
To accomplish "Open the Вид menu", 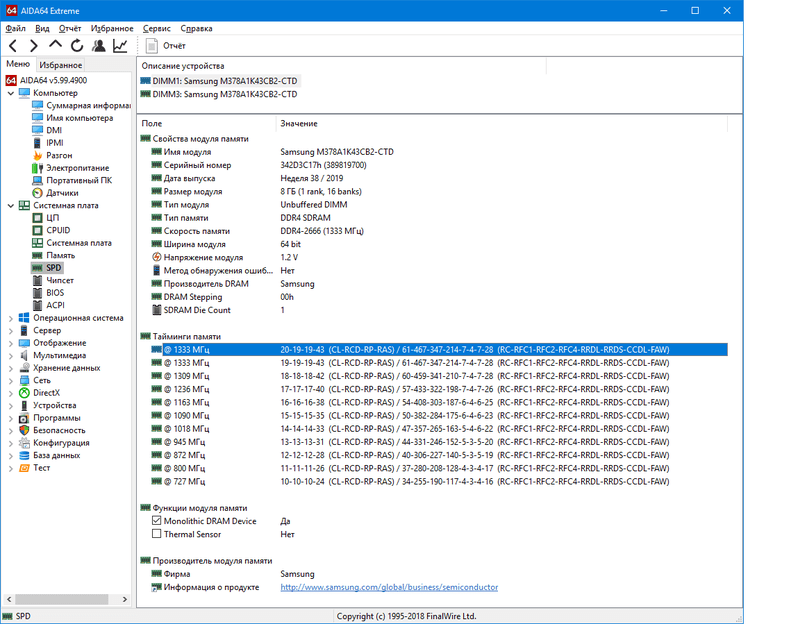I will 42,29.
